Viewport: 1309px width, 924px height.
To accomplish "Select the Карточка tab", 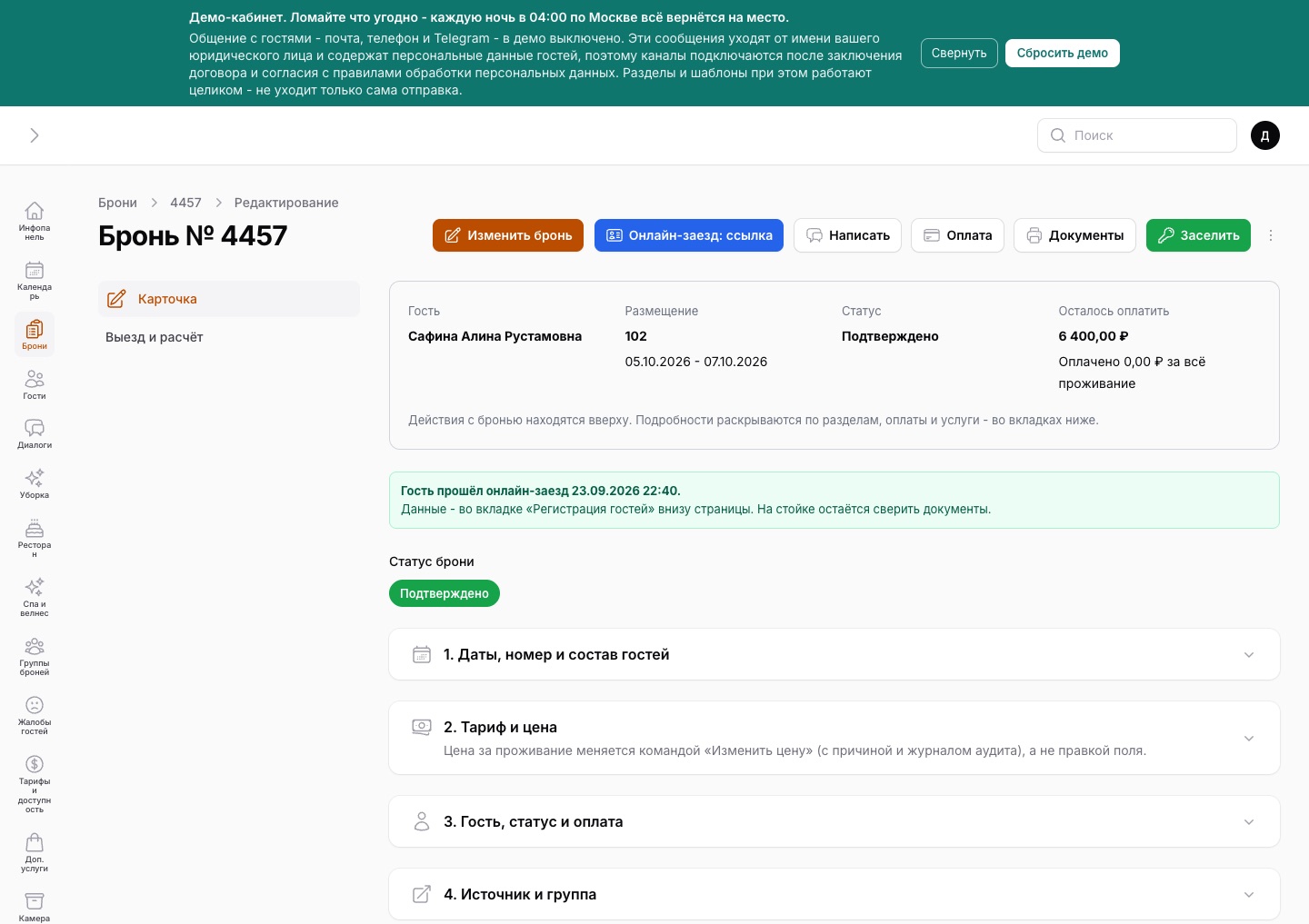I will 229,299.
